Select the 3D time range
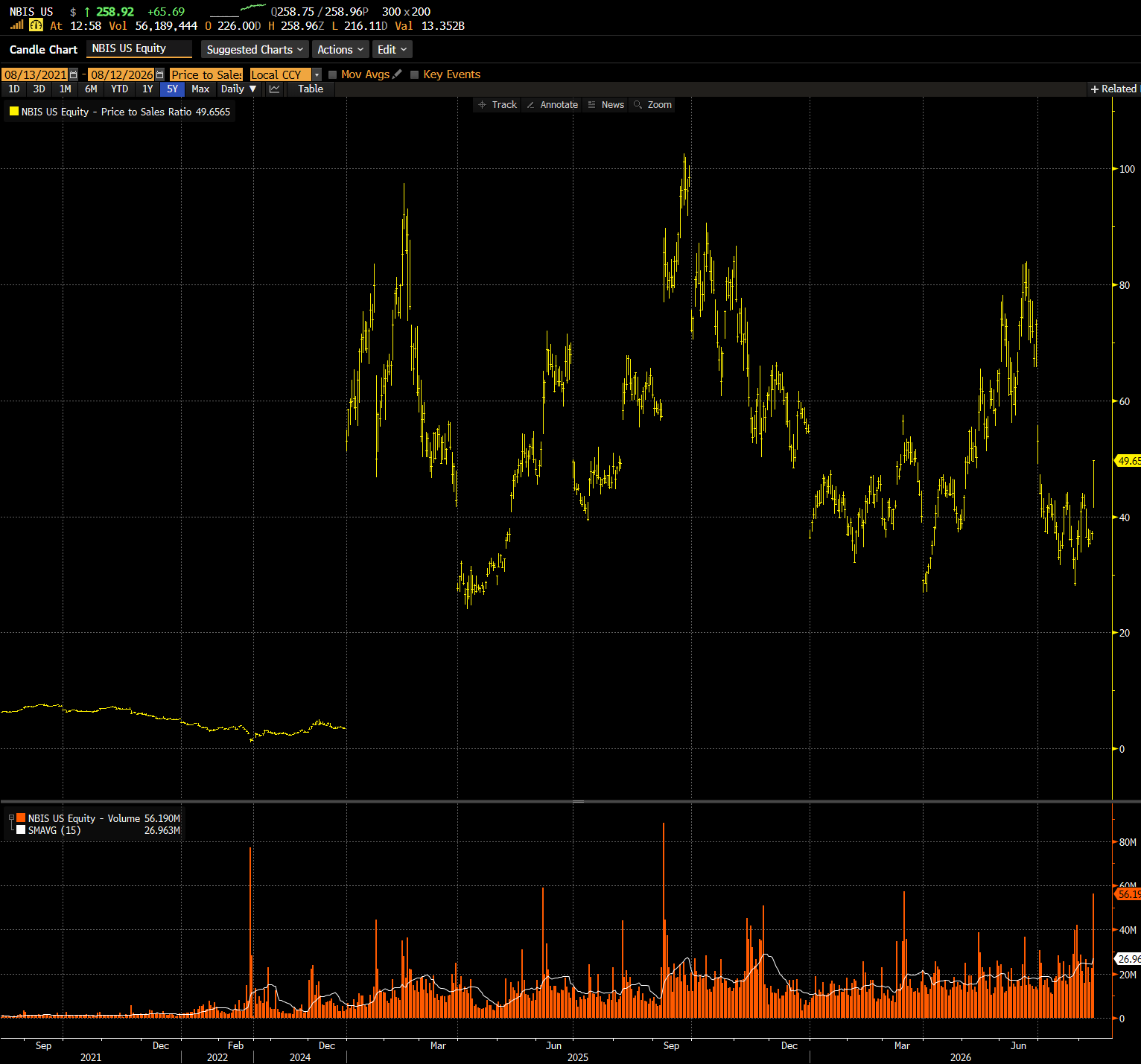1141x1064 pixels. click(x=39, y=89)
